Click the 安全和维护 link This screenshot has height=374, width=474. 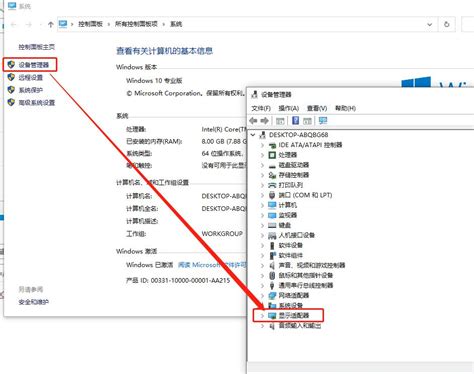(x=34, y=302)
